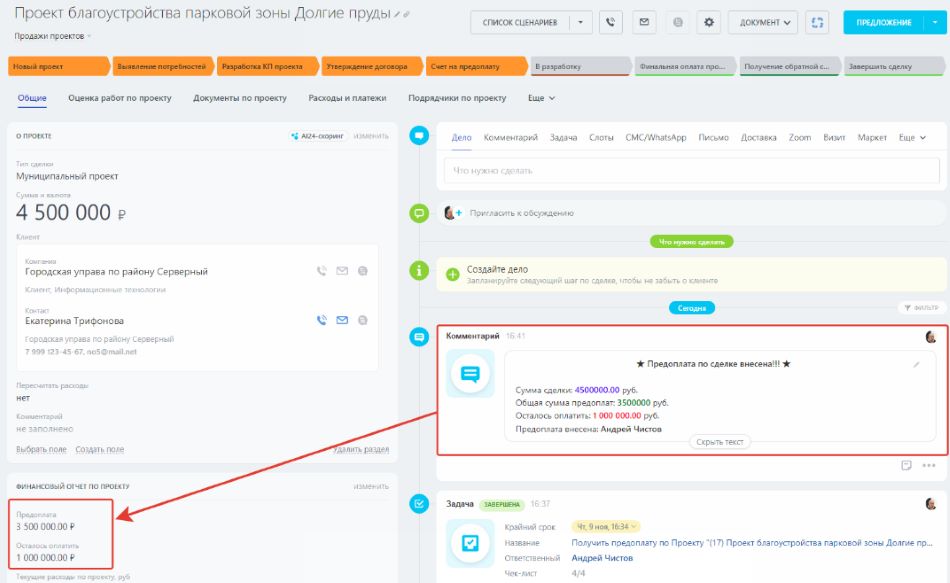The image size is (950, 583).
Task: Open three-dots menu under comment card
Action: coord(929,465)
